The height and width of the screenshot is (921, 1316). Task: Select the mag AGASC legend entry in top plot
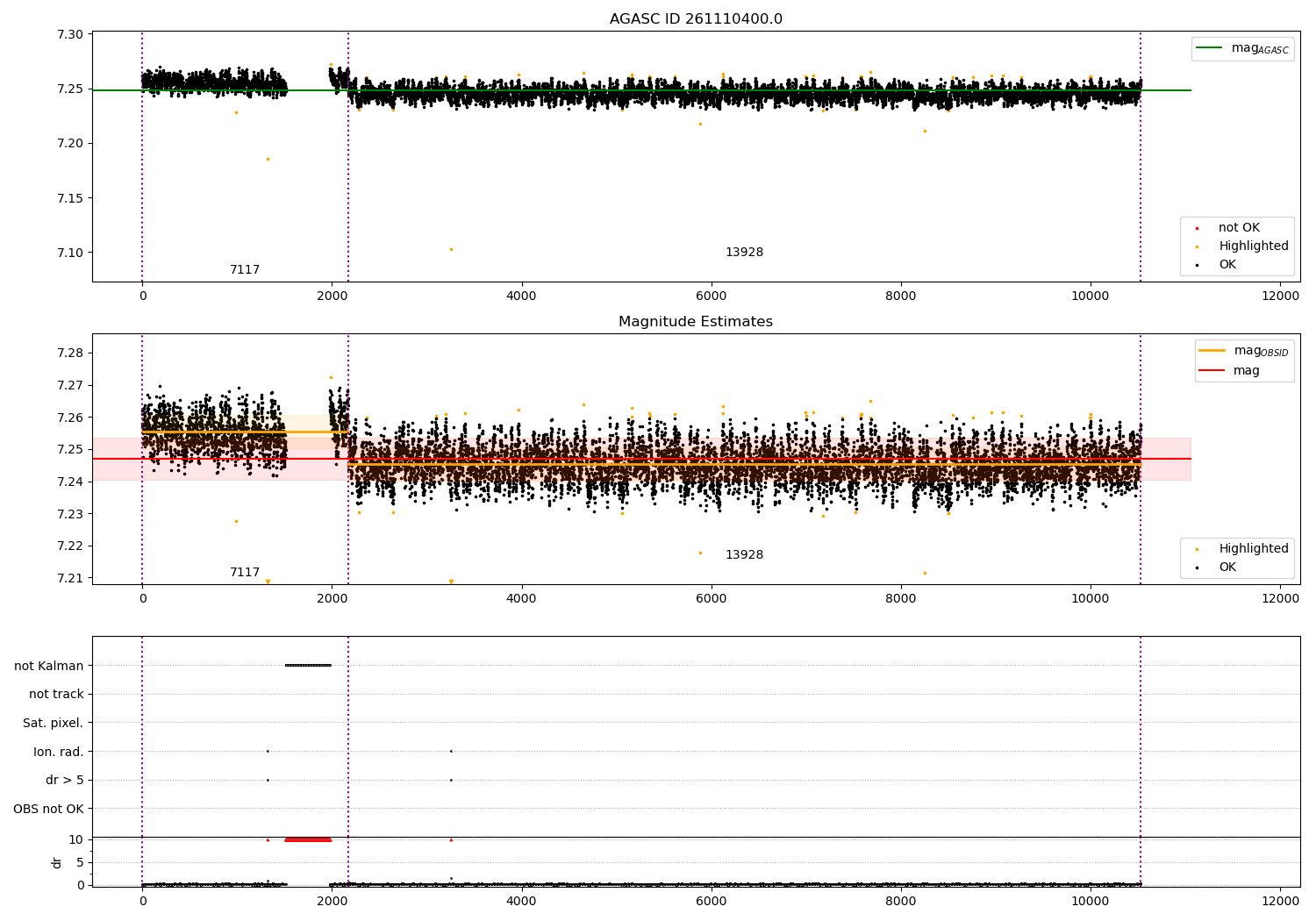coord(1243,48)
